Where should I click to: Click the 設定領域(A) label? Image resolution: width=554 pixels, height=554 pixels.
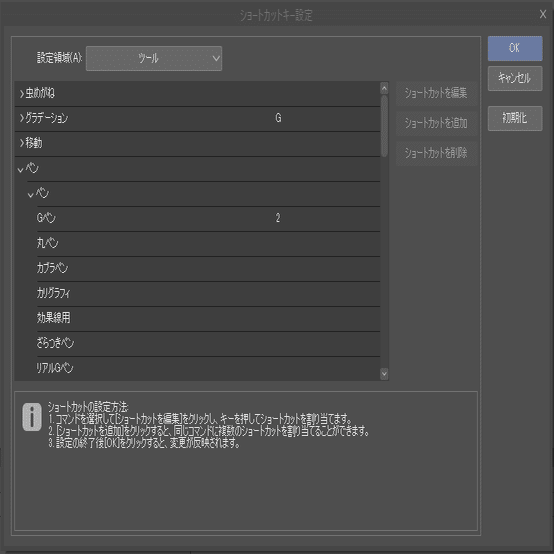coord(59,58)
